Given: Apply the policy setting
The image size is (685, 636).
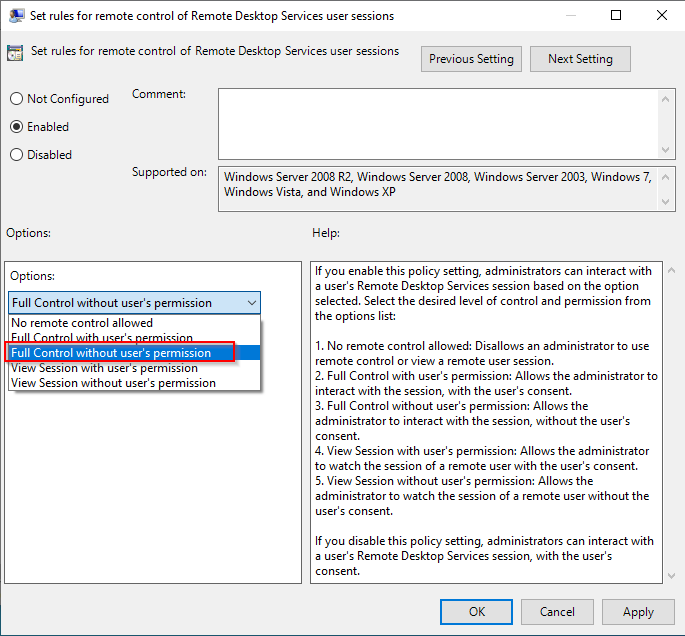Looking at the screenshot, I should (x=637, y=611).
